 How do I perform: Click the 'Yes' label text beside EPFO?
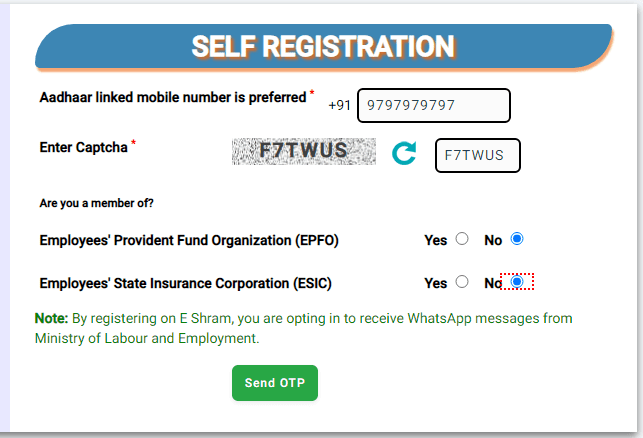436,240
